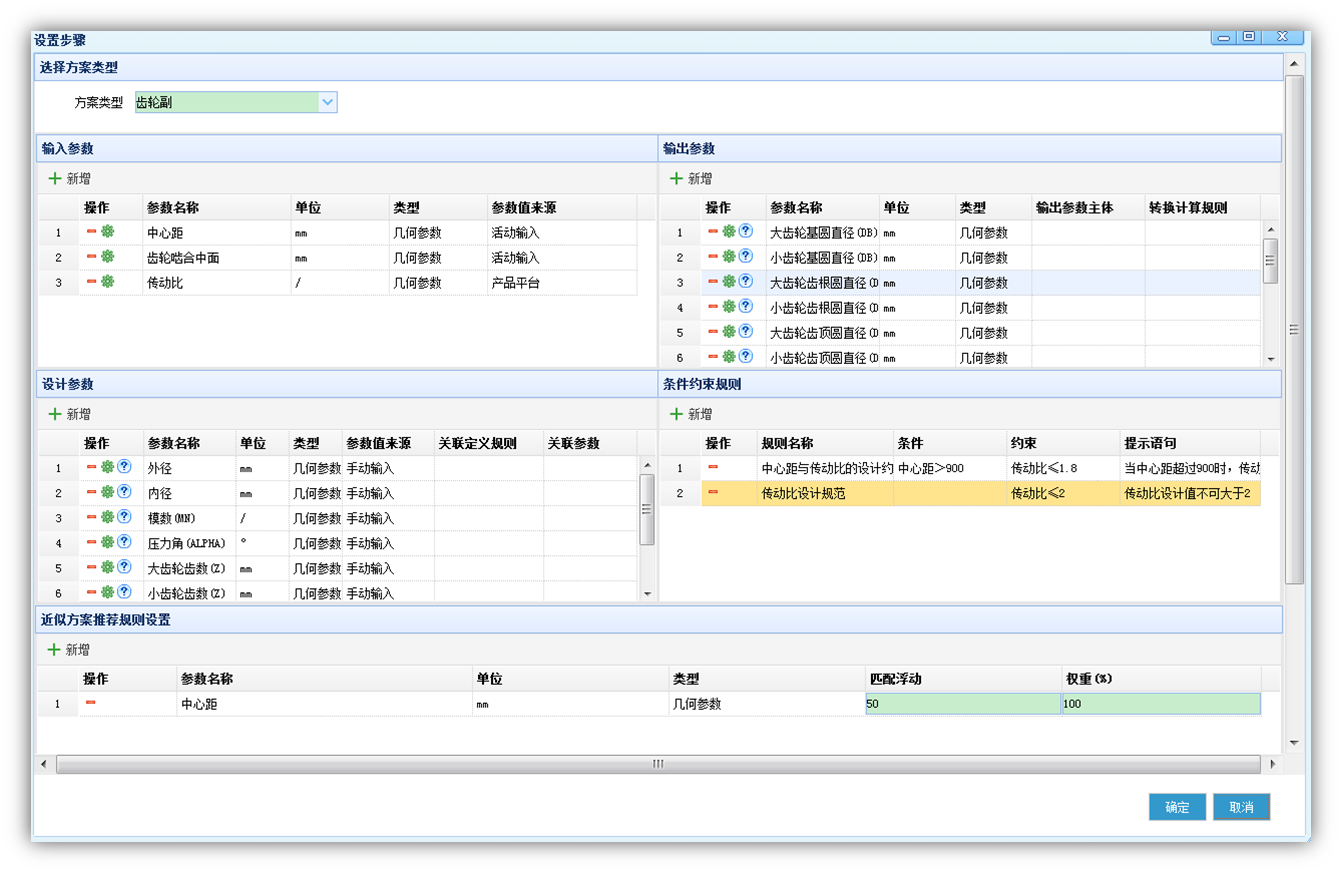
Task: Open gear settings for 大齿轮齿根圆直径
Action: point(729,282)
